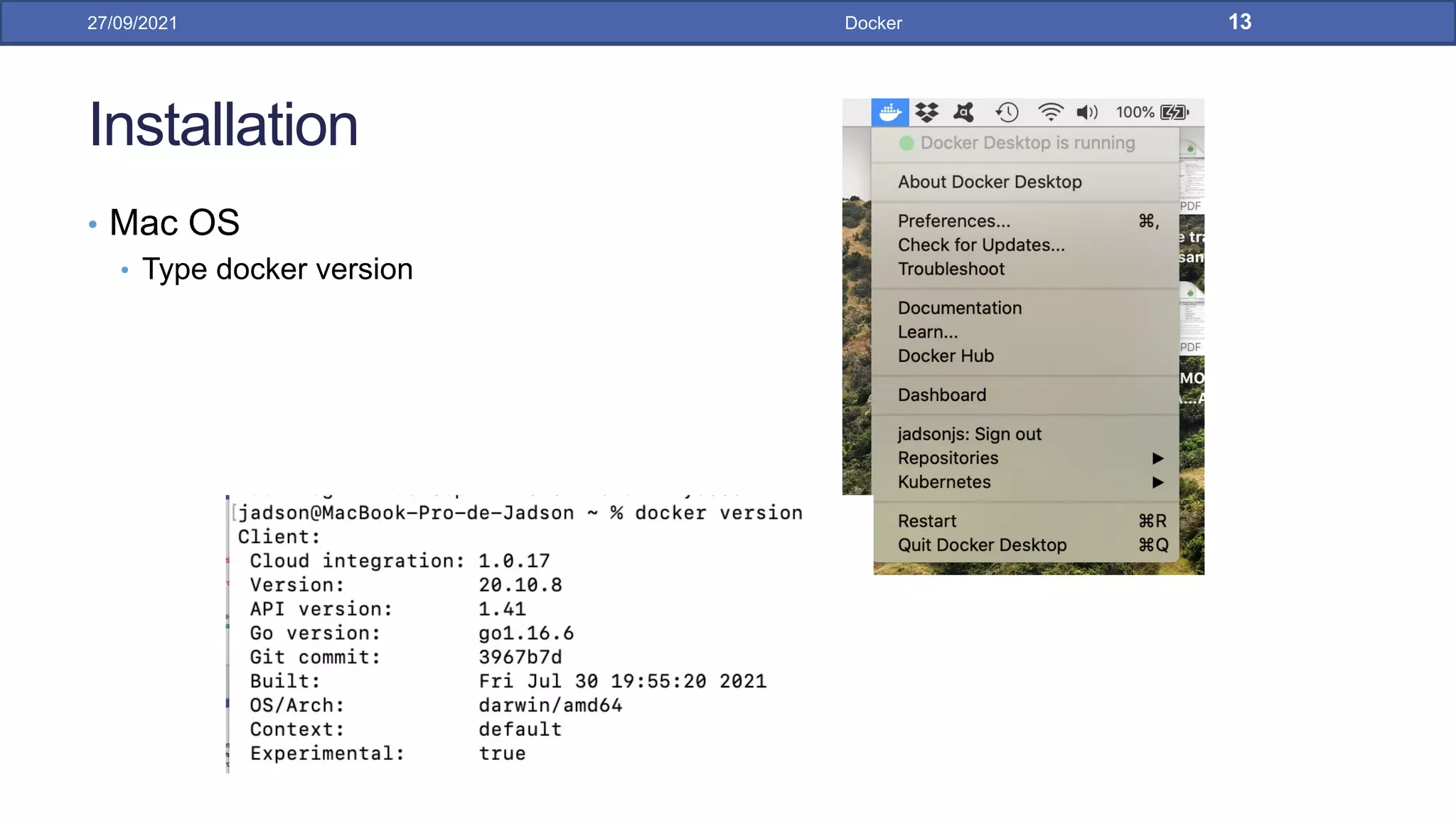Click the icon right of Dropbox
This screenshot has height=819, width=1456.
click(964, 112)
